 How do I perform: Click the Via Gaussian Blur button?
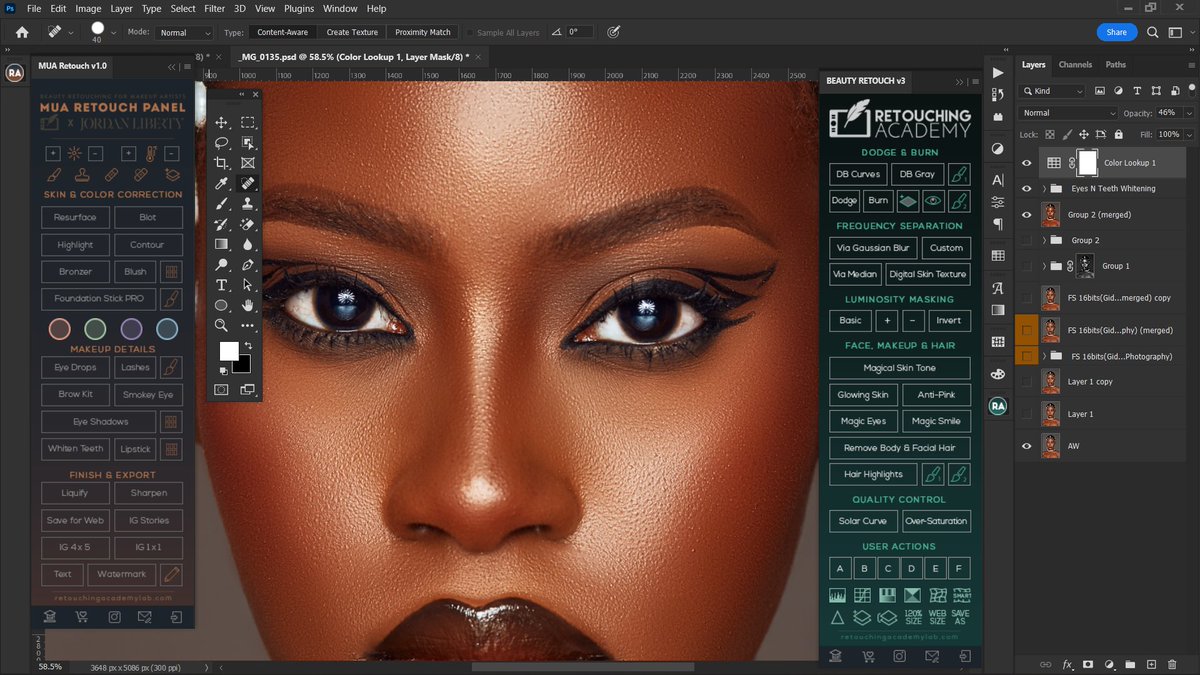tap(872, 247)
